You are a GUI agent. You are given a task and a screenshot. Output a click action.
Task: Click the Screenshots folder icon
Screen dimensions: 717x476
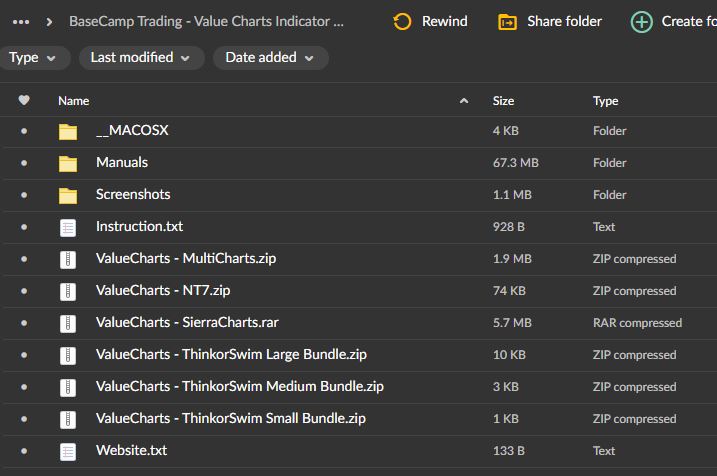[x=68, y=195]
